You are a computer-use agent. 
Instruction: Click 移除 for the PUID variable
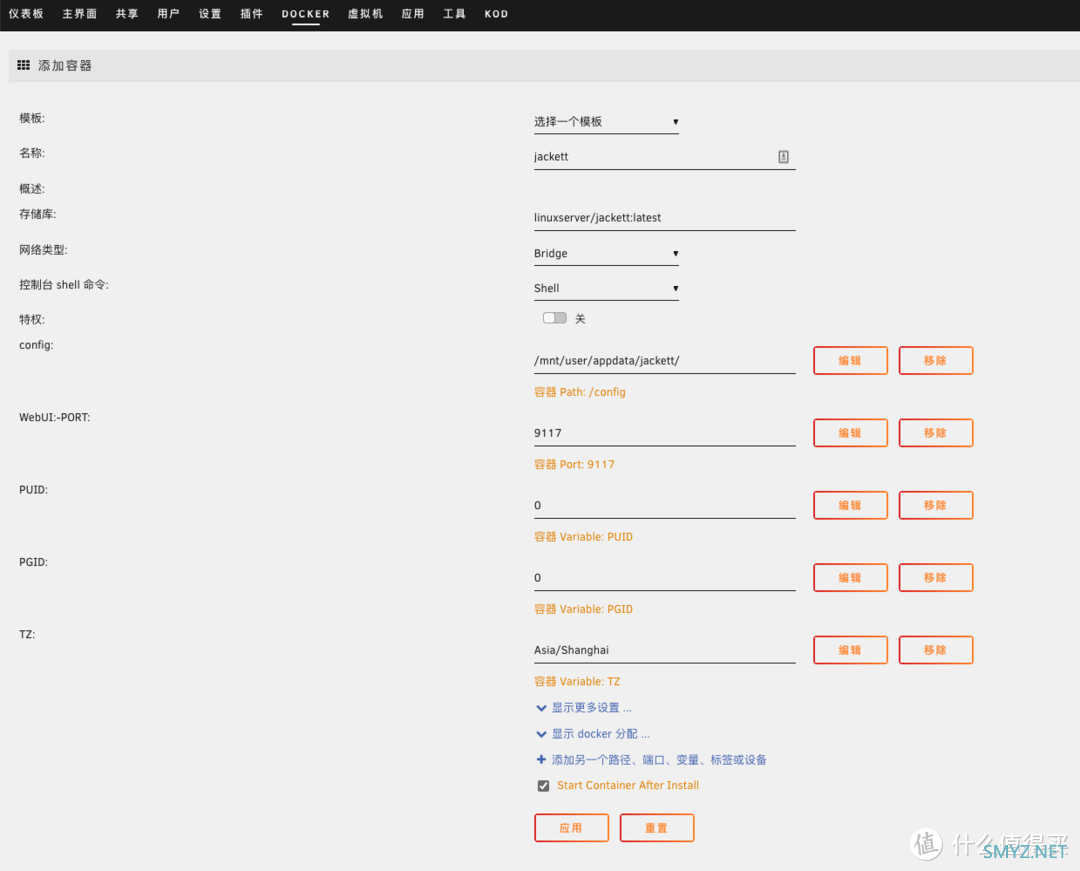935,505
